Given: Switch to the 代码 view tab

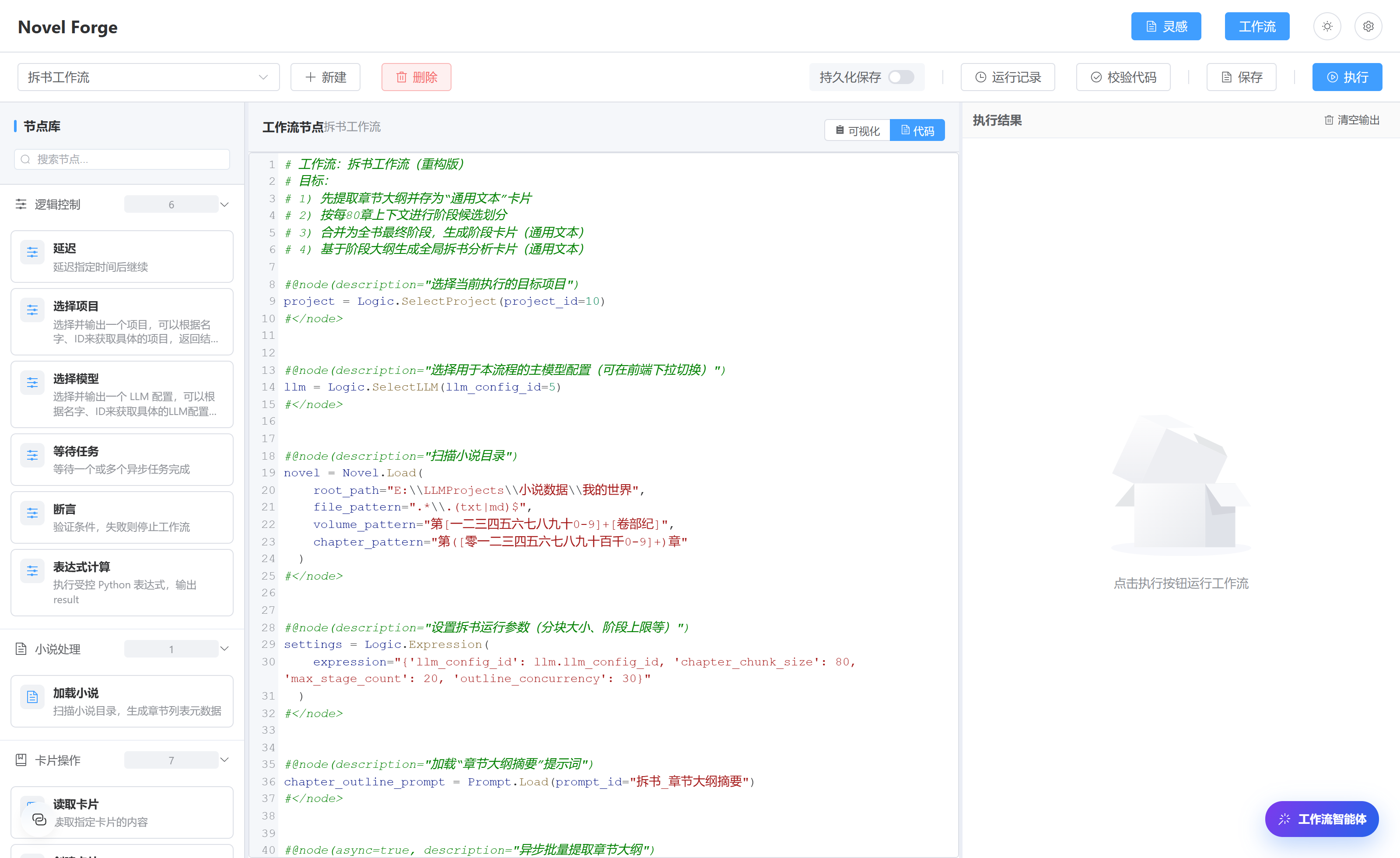Looking at the screenshot, I should point(917,130).
